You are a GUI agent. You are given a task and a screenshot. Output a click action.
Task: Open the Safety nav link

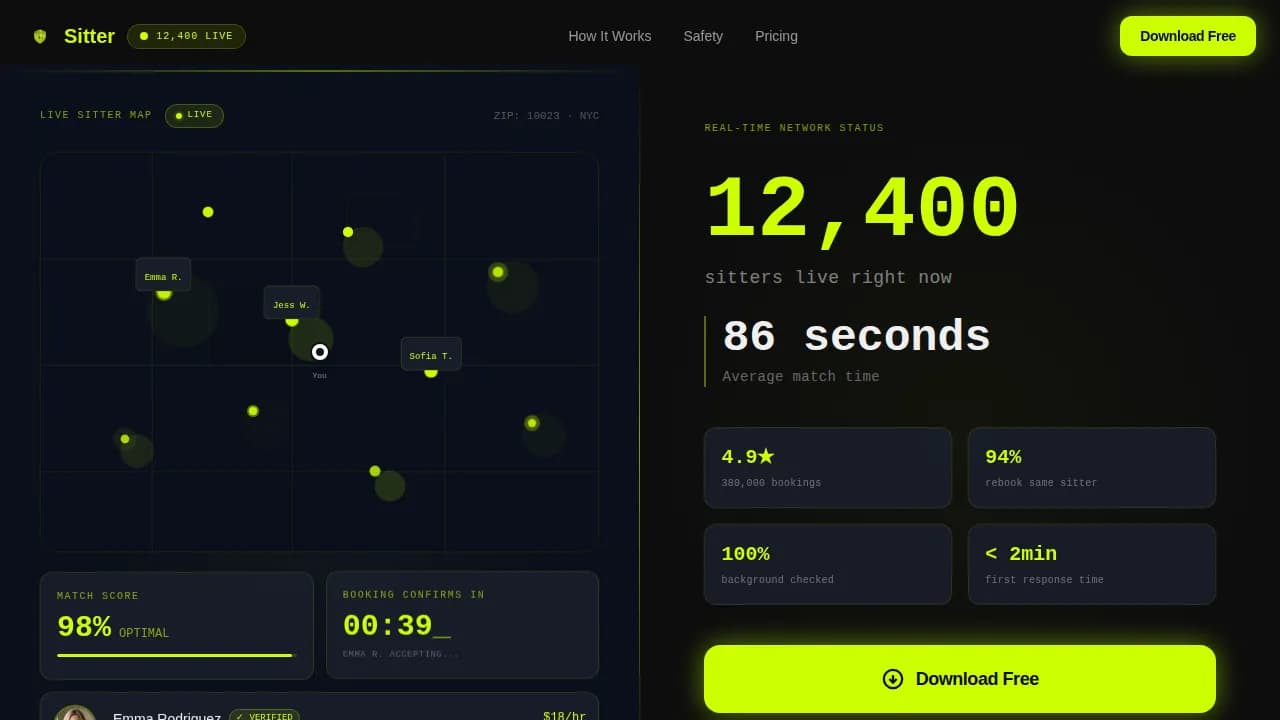point(703,36)
